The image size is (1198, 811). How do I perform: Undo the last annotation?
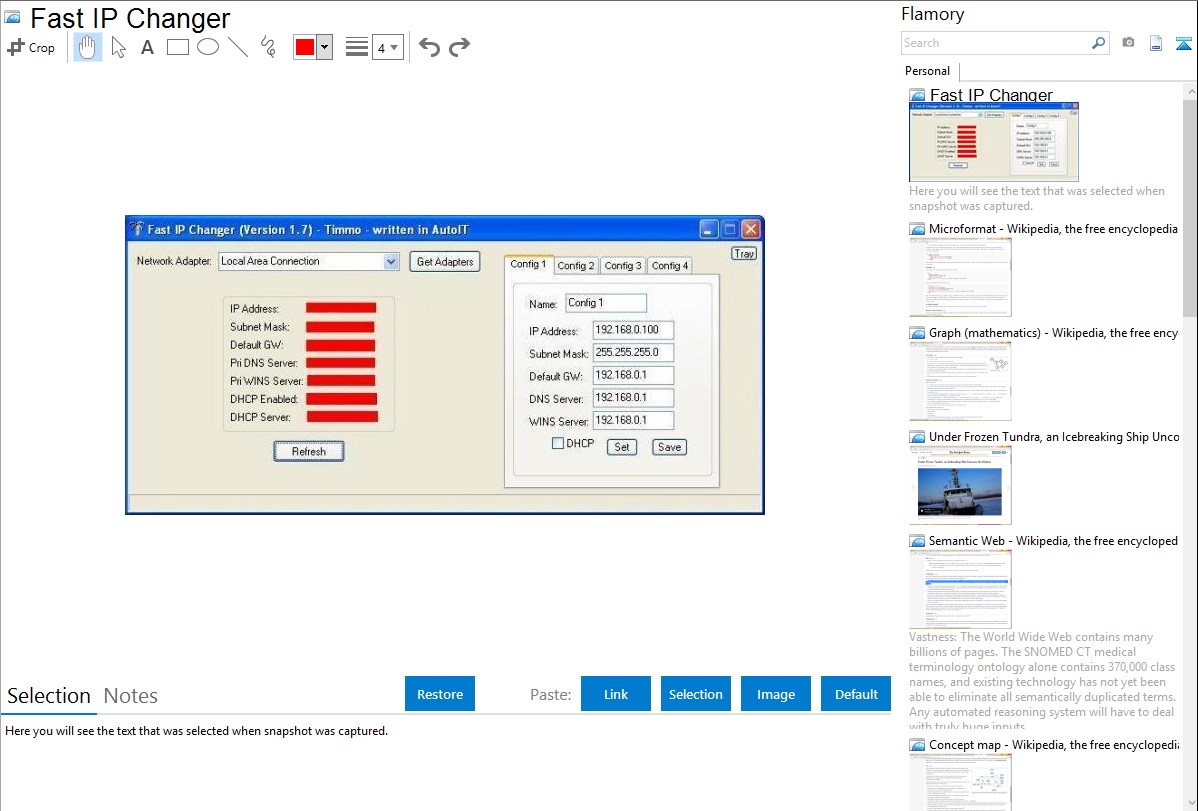[x=429, y=47]
